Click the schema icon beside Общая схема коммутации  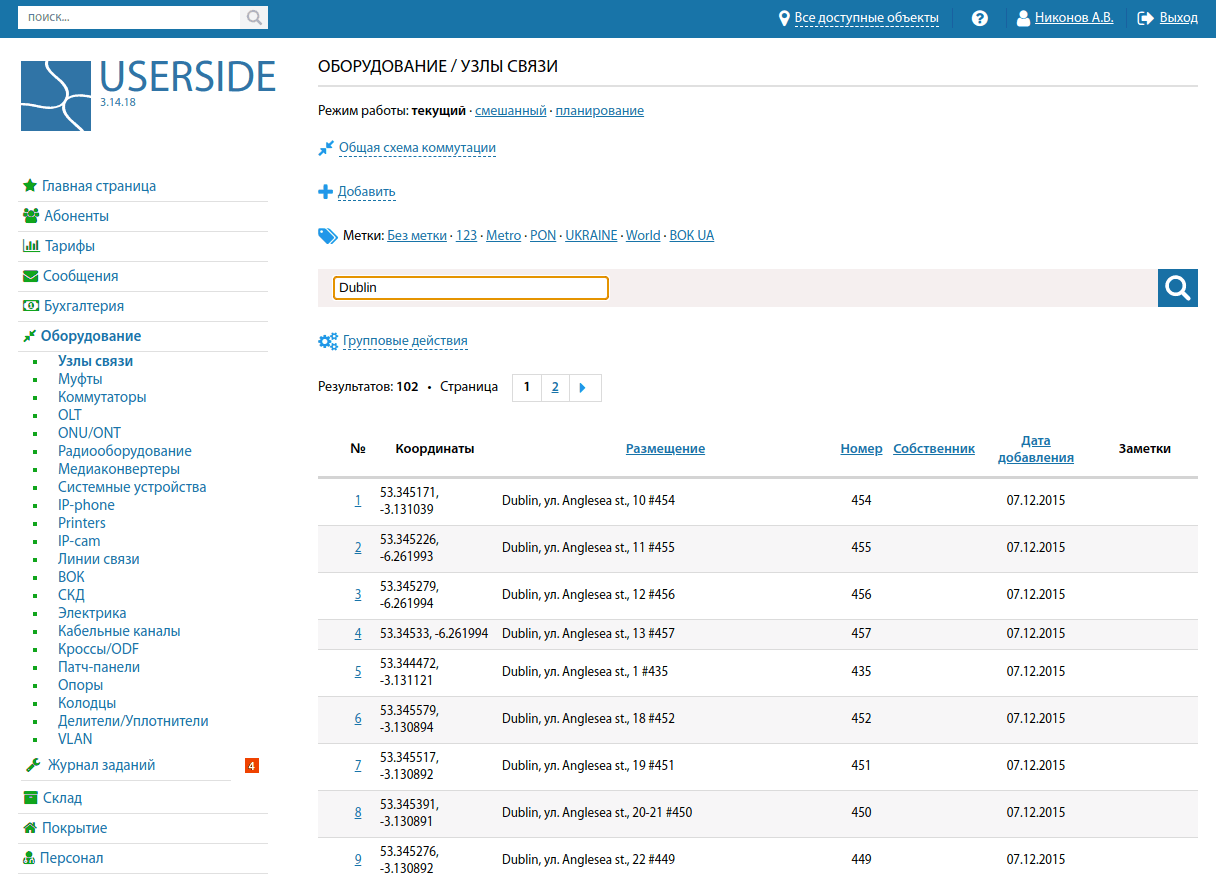(x=325, y=147)
